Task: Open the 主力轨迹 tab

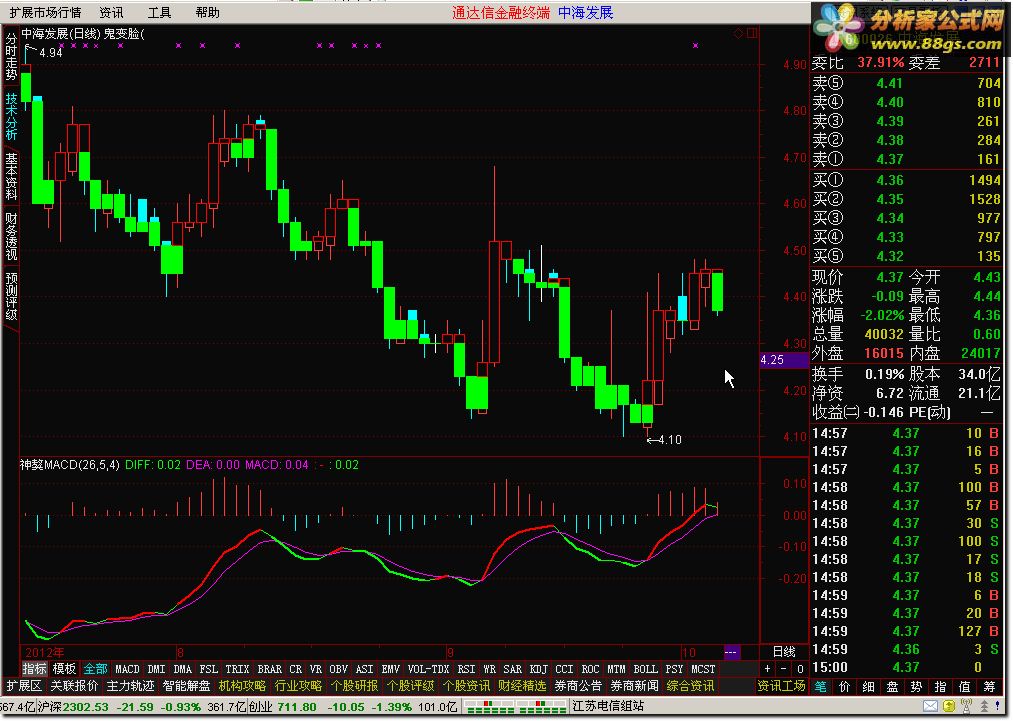Action: pyautogui.click(x=131, y=686)
